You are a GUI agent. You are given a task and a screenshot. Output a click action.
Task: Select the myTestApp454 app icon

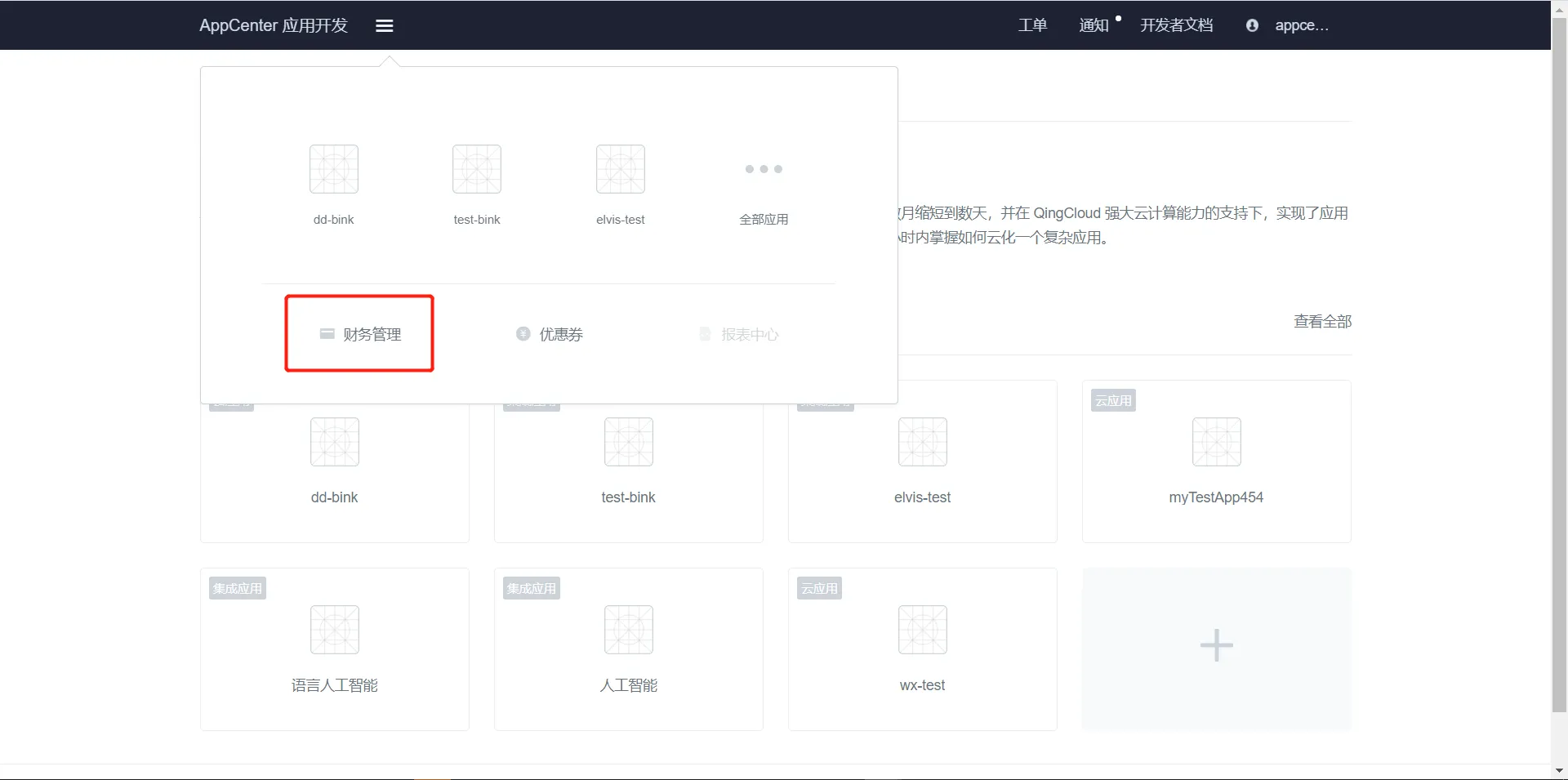pos(1216,442)
